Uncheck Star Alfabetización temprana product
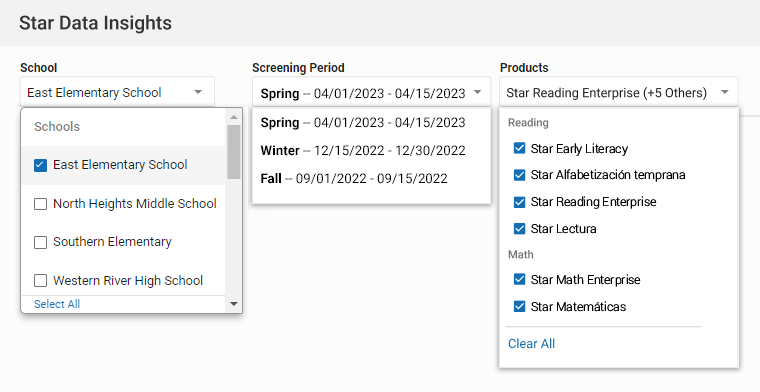The image size is (760, 392). tap(519, 174)
